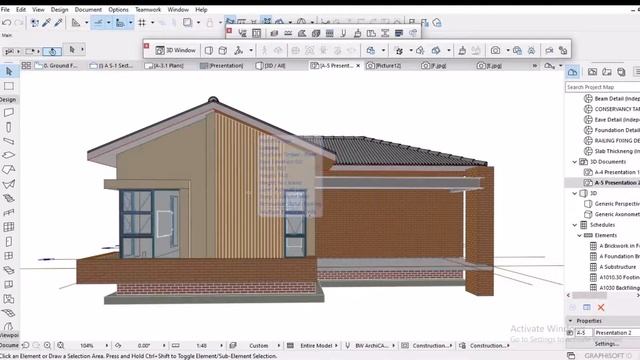This screenshot has height=360, width=640.
Task: Click the red X delete icon in Navigator
Action: [x=601, y=307]
